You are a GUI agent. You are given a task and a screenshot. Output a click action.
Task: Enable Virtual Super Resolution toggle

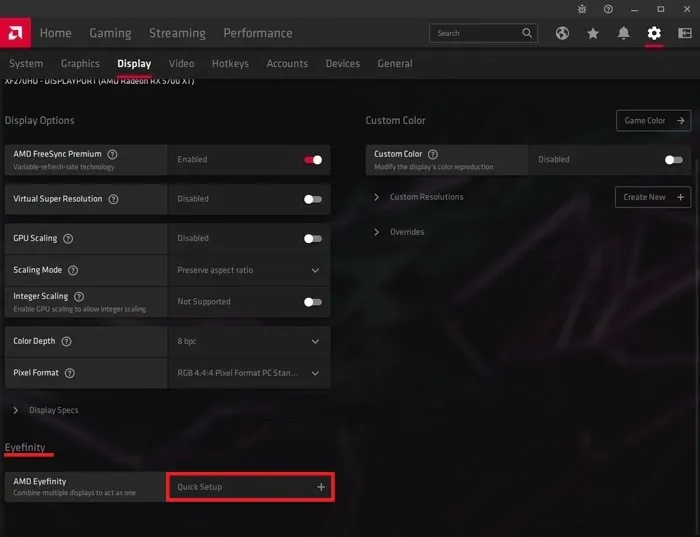(x=313, y=199)
